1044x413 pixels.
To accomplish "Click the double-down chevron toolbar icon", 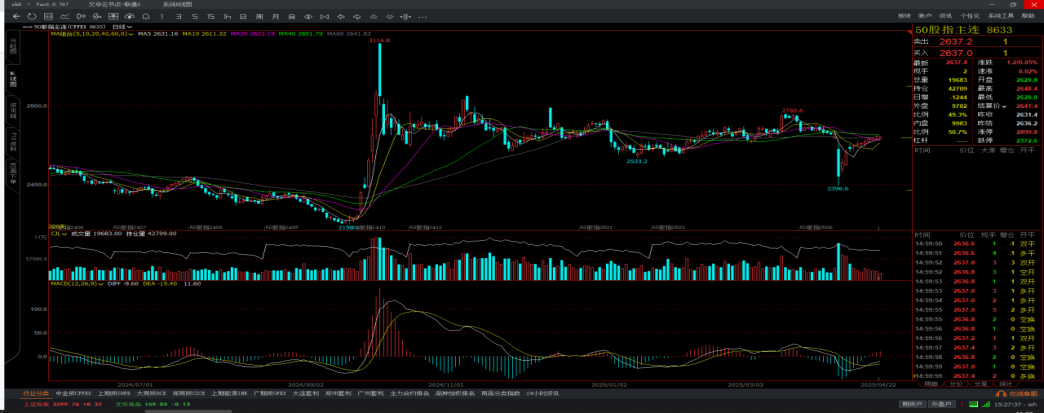I will point(390,17).
